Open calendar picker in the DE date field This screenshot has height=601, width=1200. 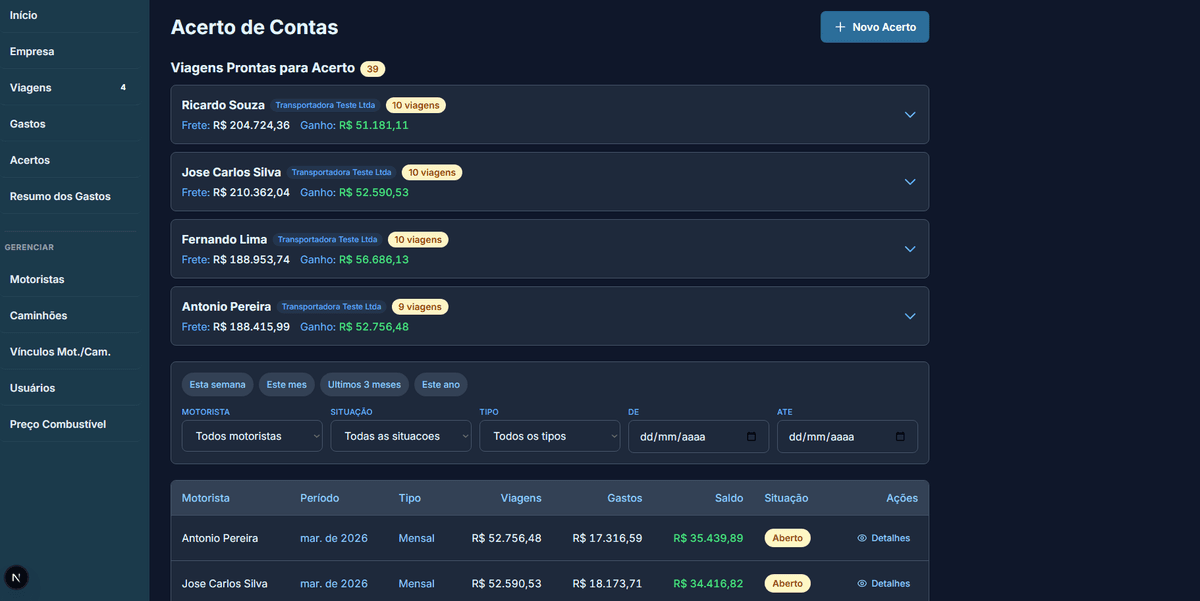(751, 437)
